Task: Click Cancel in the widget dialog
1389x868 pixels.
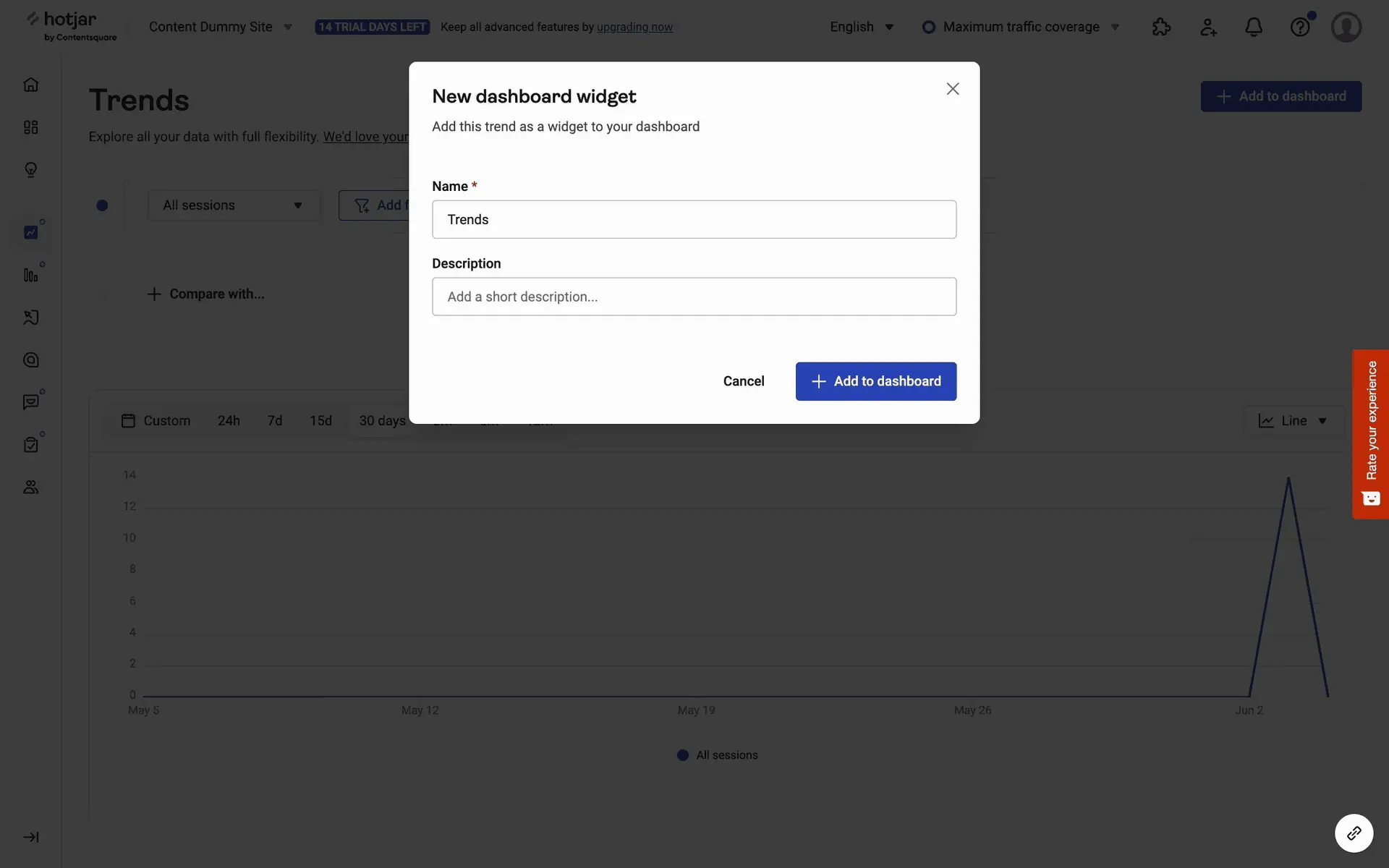Action: 743,381
